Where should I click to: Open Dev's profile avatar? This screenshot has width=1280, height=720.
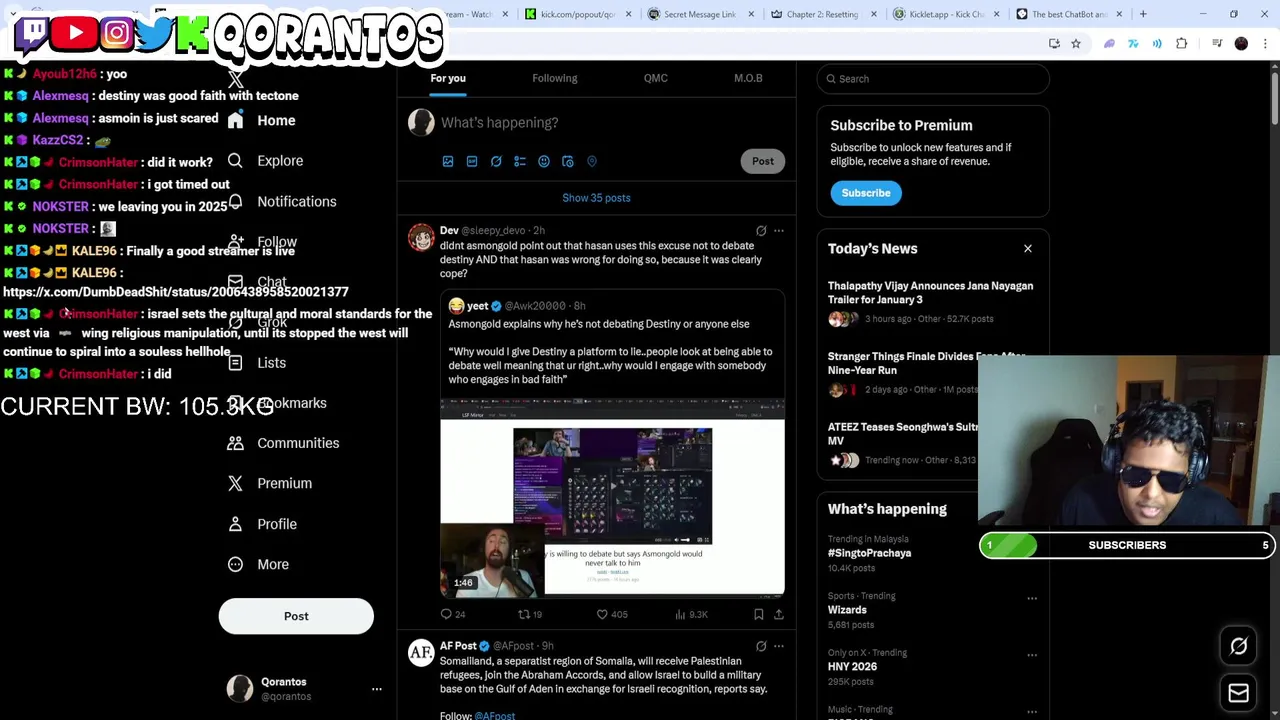421,238
